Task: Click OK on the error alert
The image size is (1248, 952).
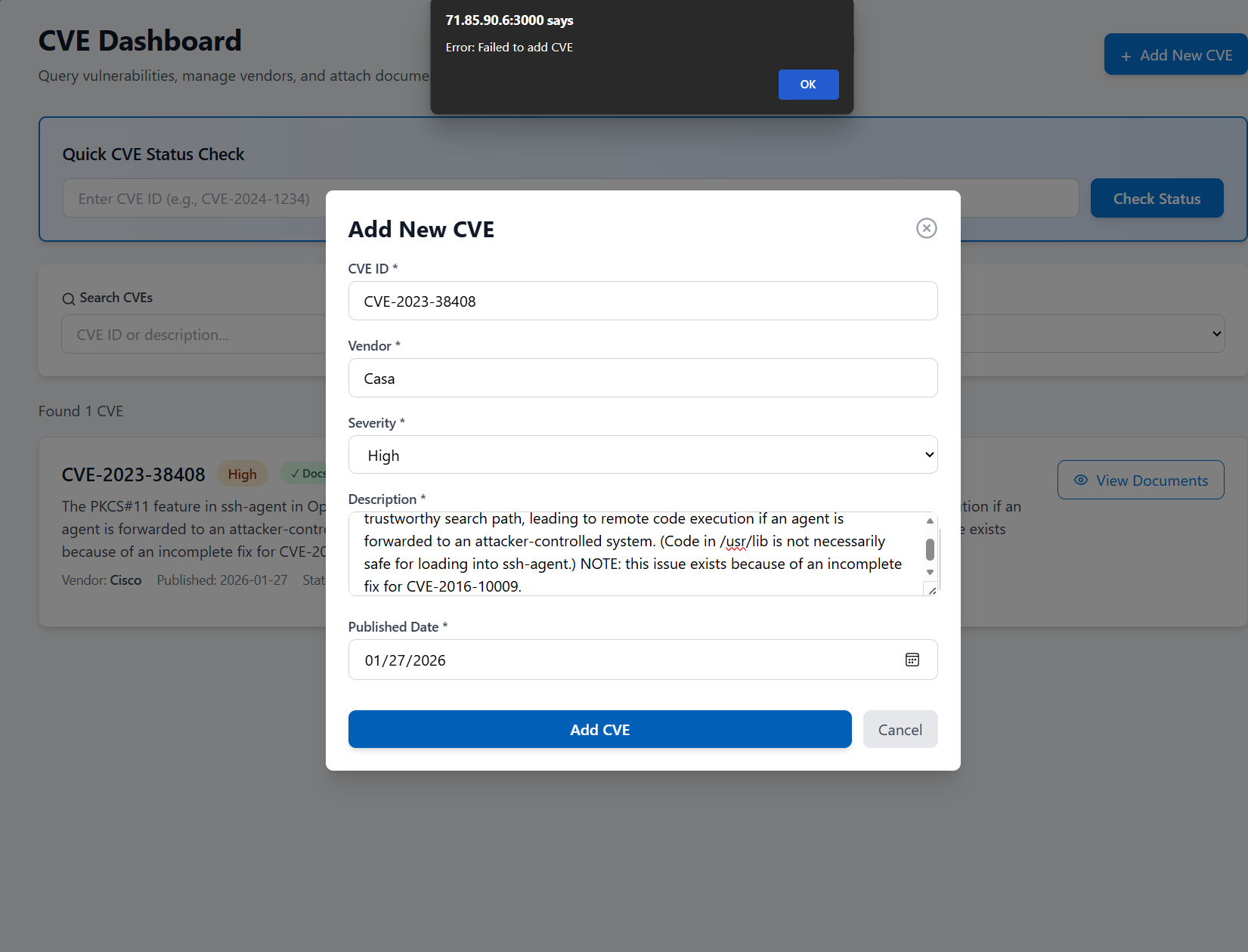Action: coord(808,85)
